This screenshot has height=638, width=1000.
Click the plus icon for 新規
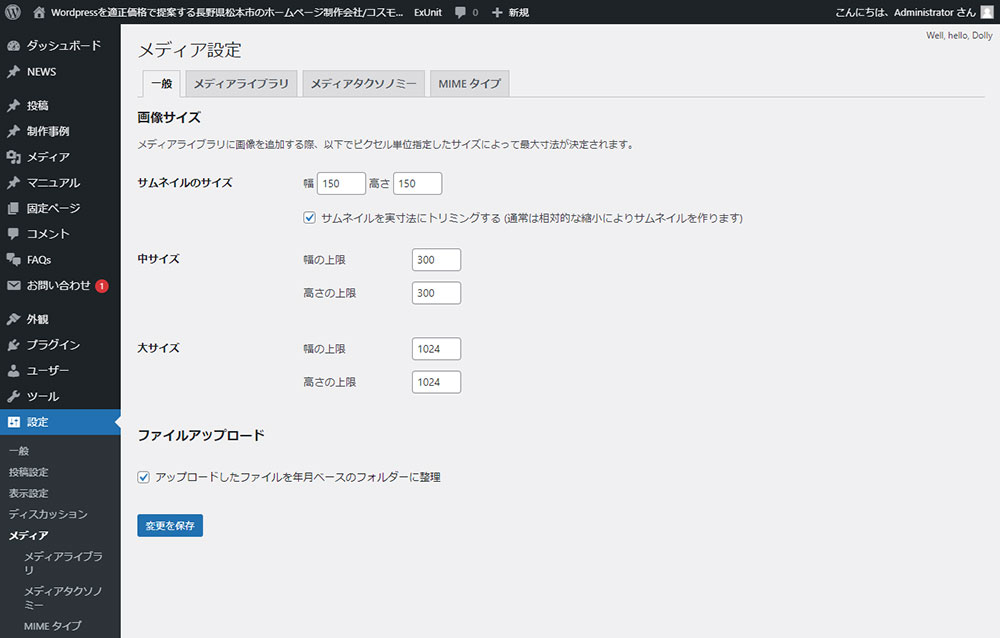[497, 12]
